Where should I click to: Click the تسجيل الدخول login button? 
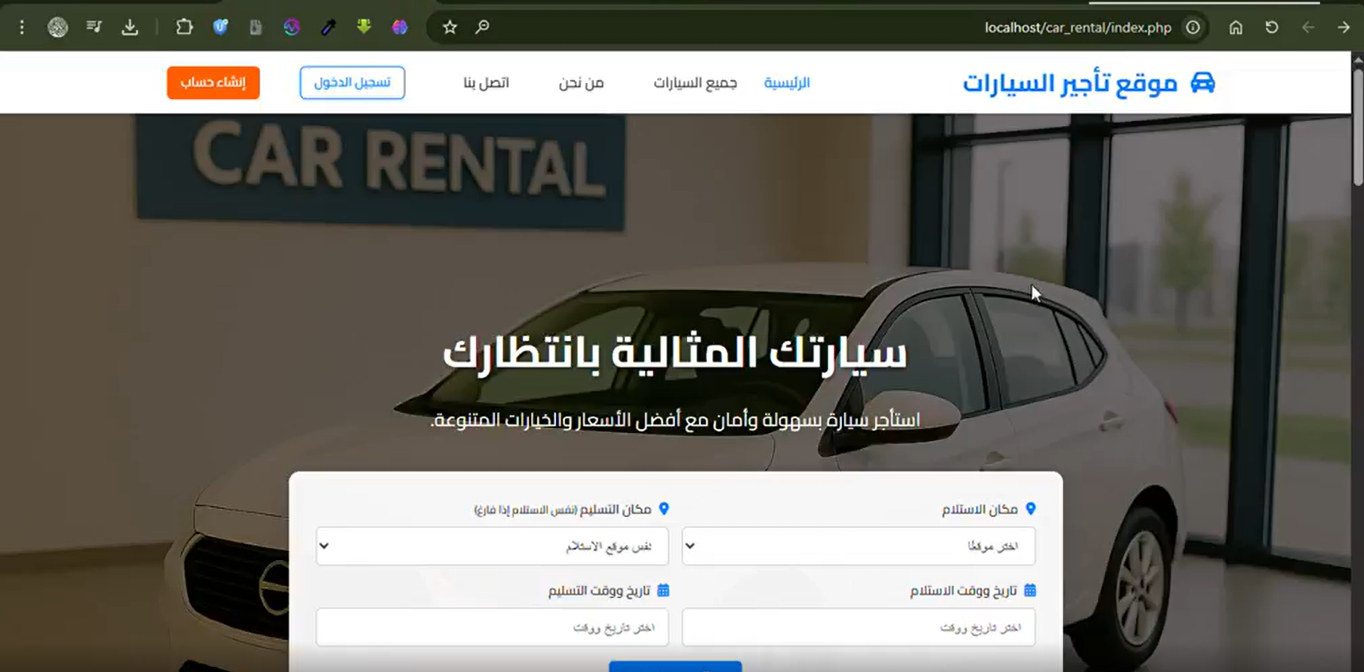[352, 83]
